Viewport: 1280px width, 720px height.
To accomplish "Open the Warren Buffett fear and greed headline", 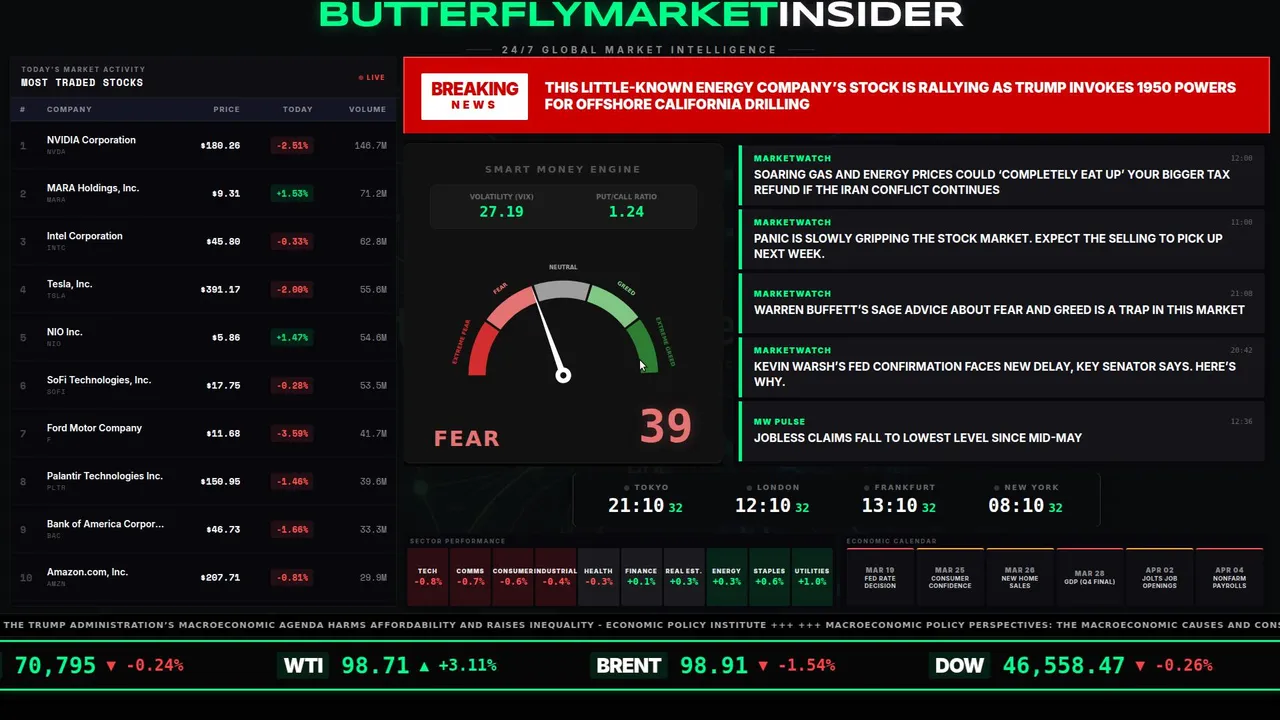I will click(x=1001, y=303).
